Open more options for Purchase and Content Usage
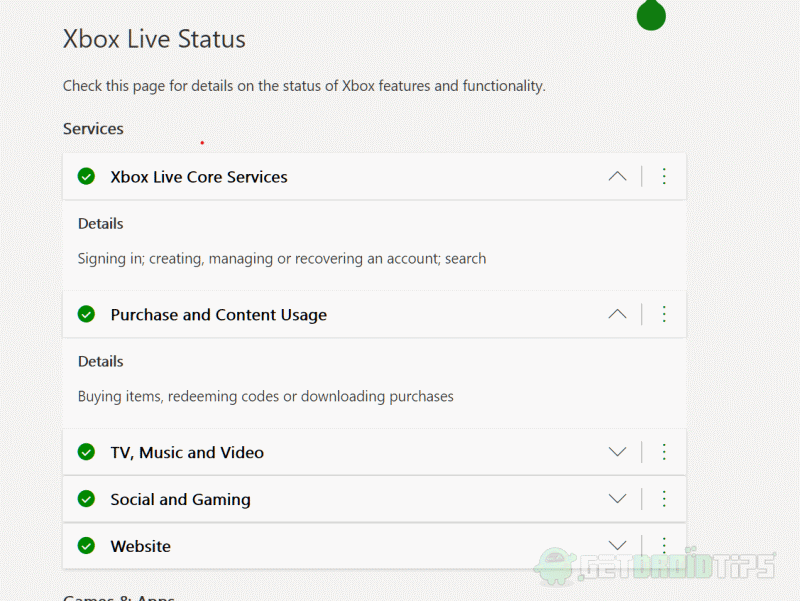The height and width of the screenshot is (601, 800). pos(664,314)
